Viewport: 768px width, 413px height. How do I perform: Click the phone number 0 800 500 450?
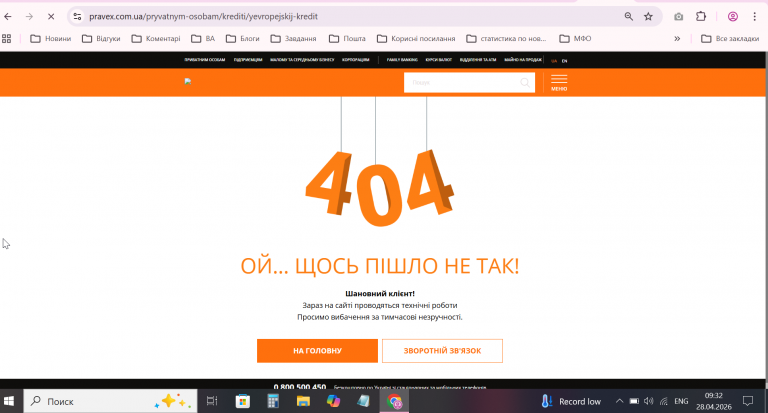[300, 386]
